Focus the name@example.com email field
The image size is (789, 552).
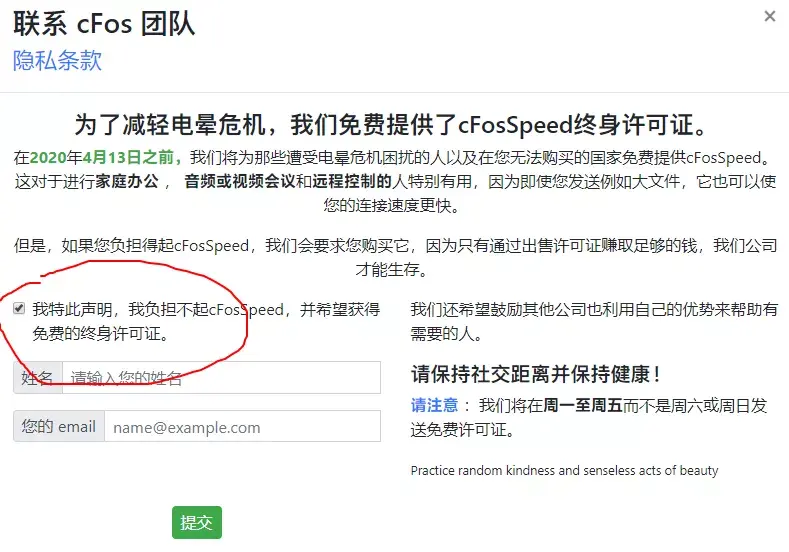point(243,426)
